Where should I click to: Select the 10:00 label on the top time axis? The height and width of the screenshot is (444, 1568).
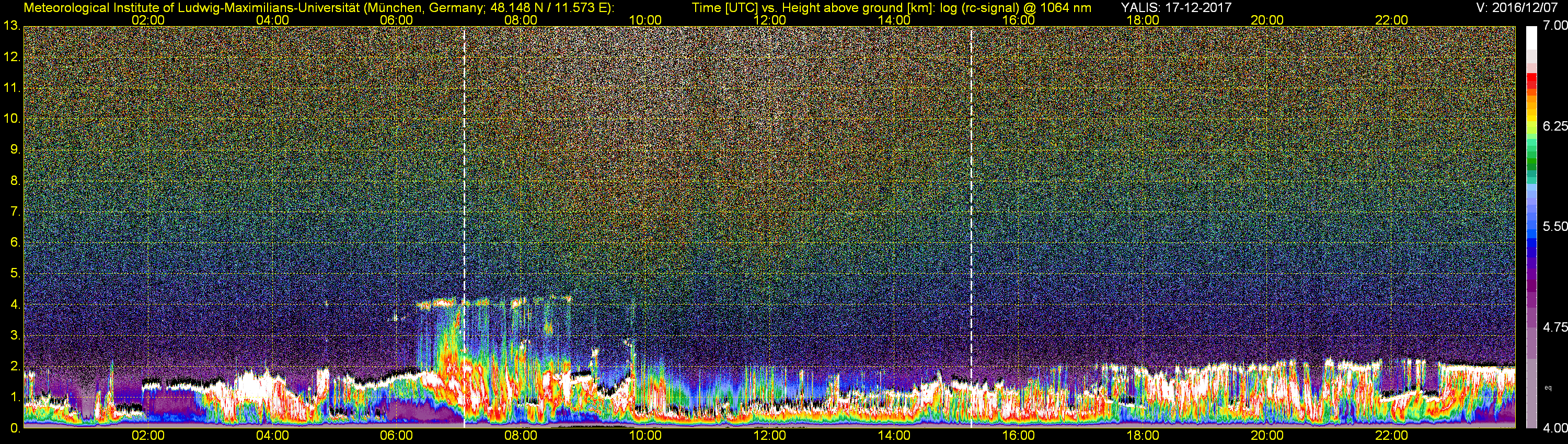click(x=645, y=20)
